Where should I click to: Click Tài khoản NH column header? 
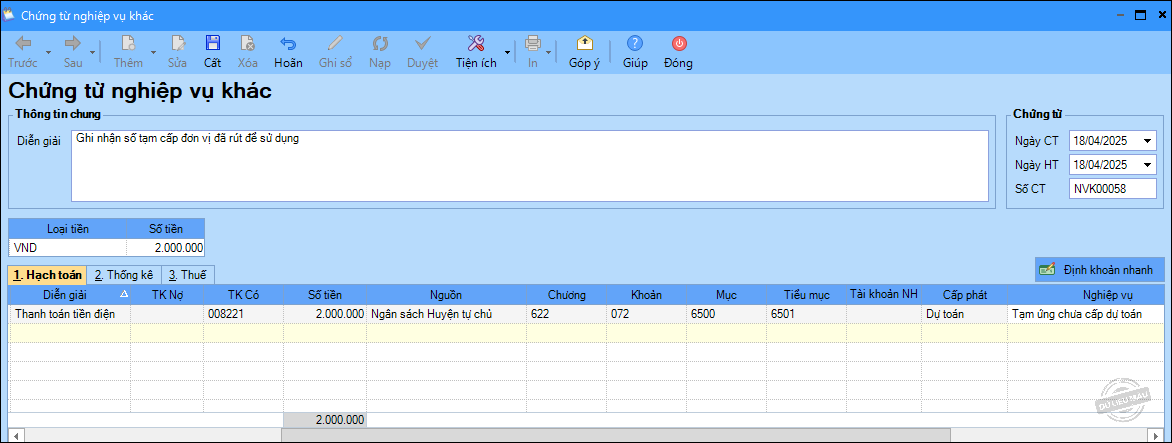(x=883, y=294)
